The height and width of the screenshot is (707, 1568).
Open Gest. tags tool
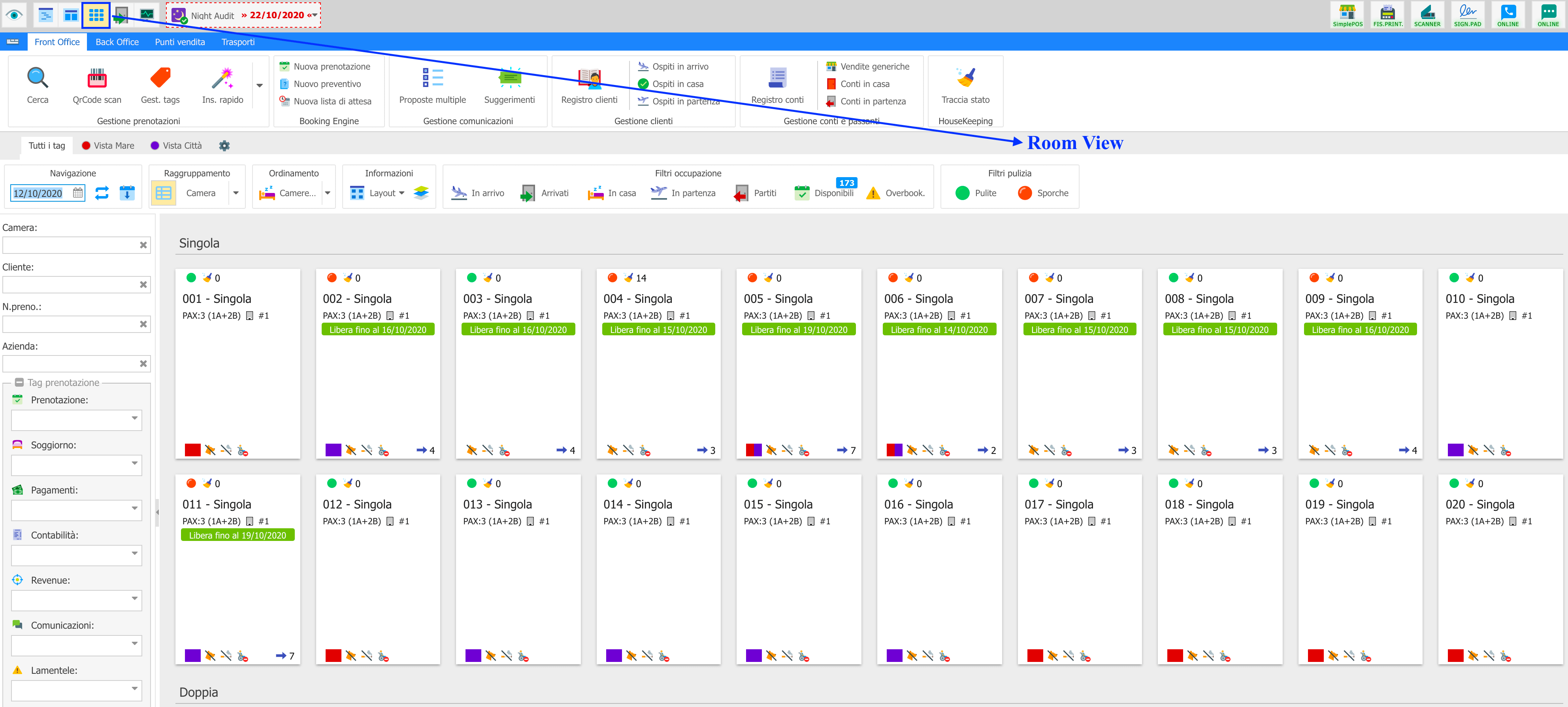pos(160,79)
